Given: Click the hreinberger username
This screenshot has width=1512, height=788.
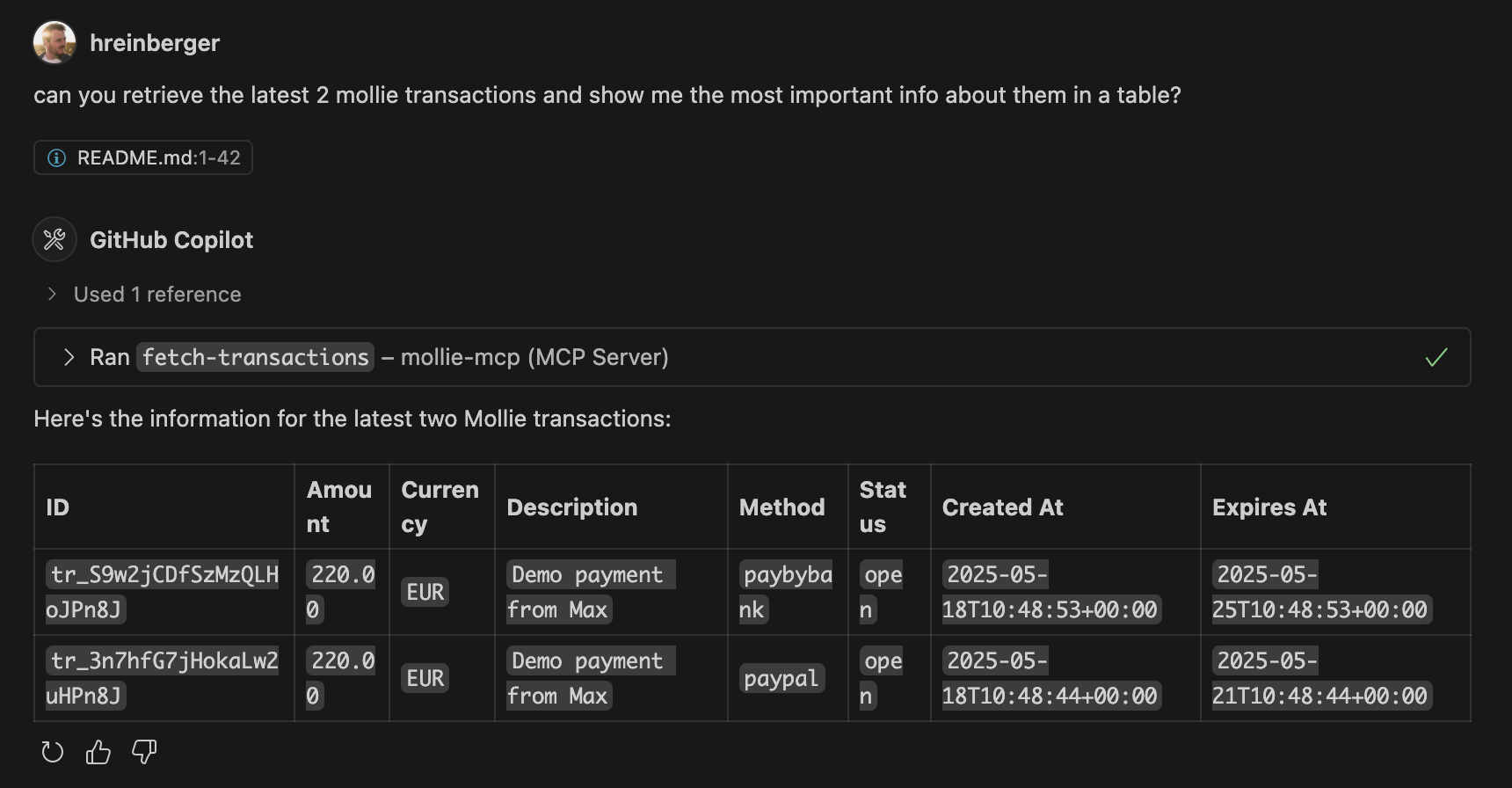Looking at the screenshot, I should click(x=155, y=43).
